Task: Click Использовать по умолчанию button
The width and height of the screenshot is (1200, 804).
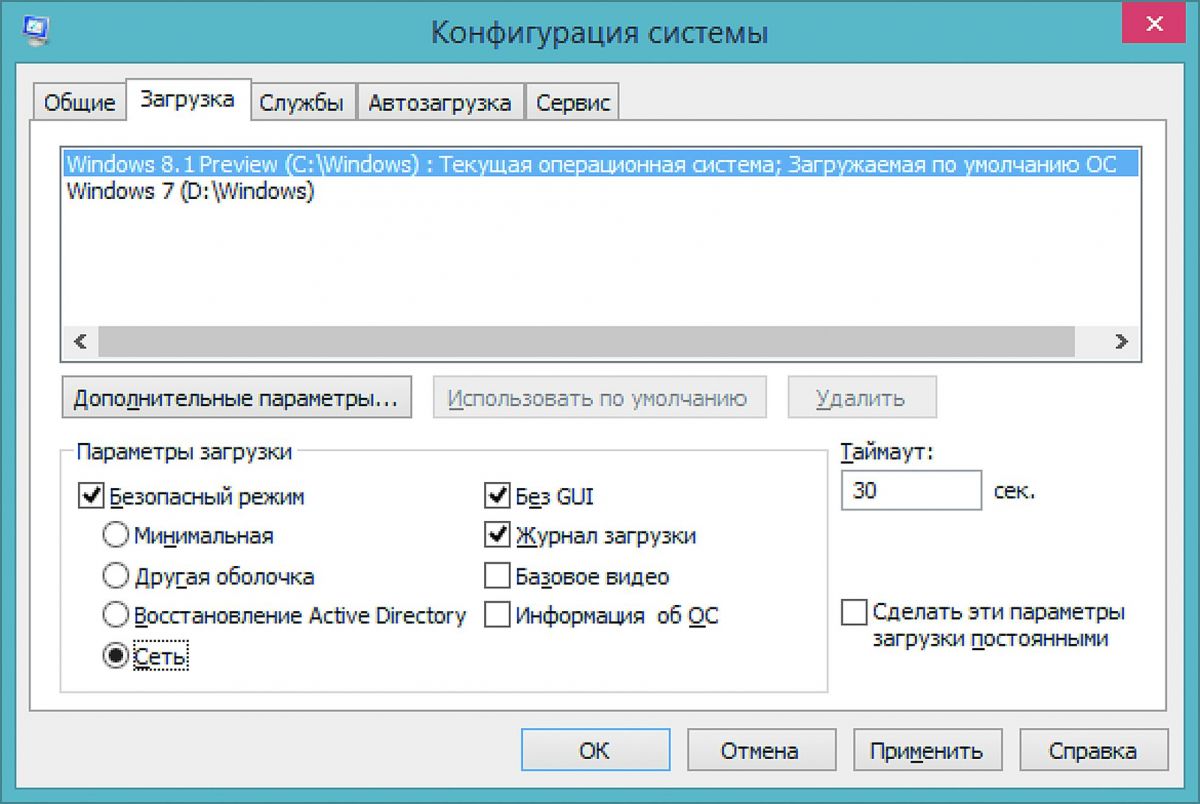Action: pos(598,397)
